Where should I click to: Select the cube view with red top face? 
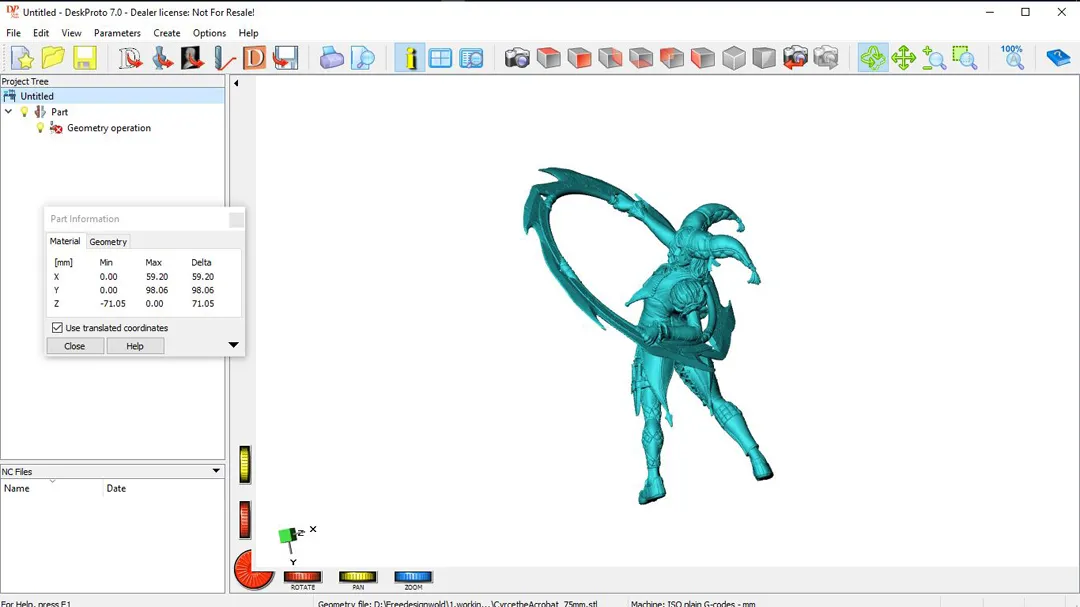(x=548, y=59)
